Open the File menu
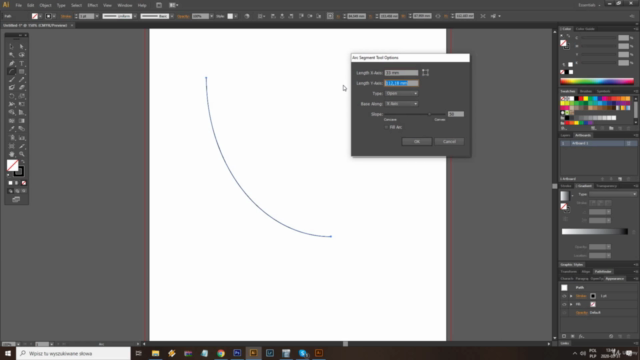Viewport: 640px width, 360px height. pos(18,5)
